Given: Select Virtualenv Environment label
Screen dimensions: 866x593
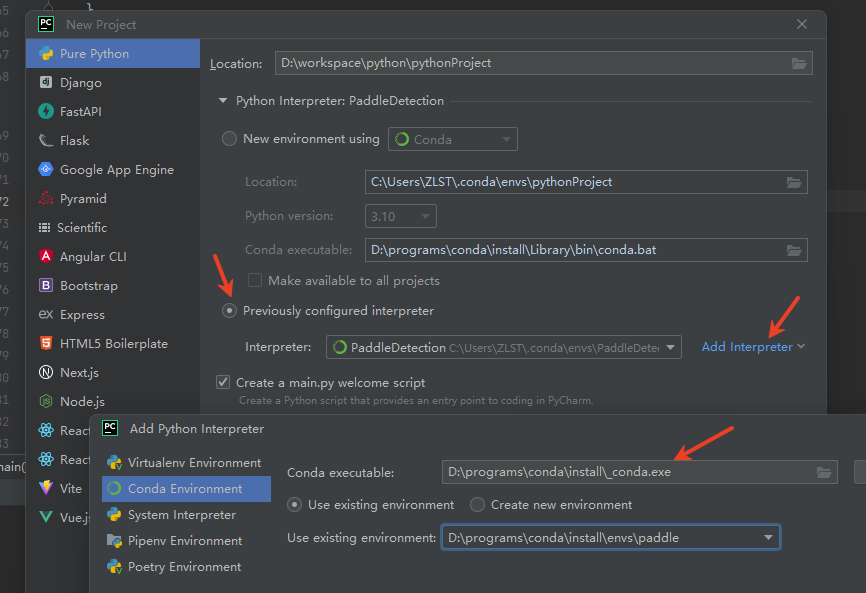Looking at the screenshot, I should click(194, 463).
